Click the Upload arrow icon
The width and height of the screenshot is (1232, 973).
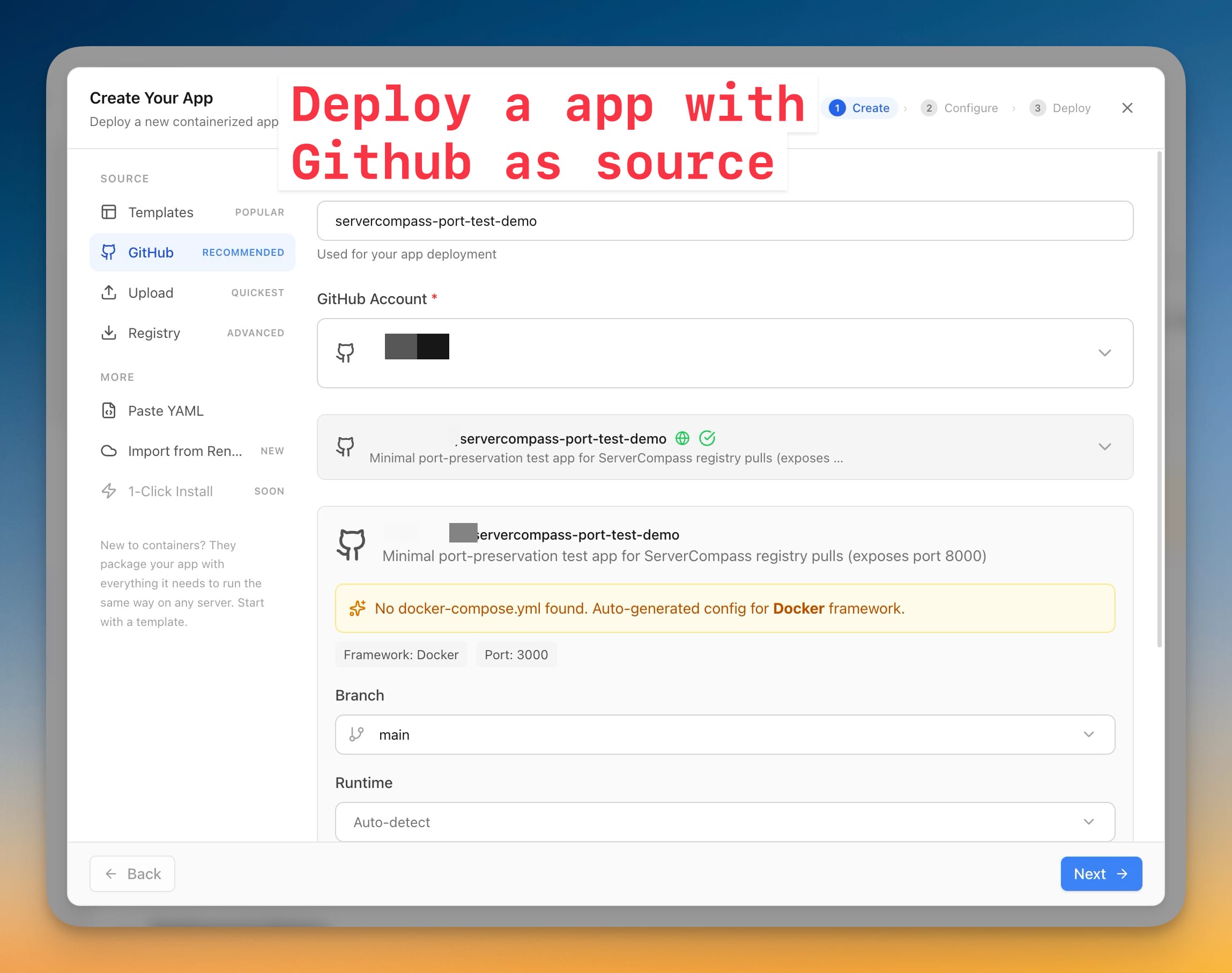click(109, 293)
